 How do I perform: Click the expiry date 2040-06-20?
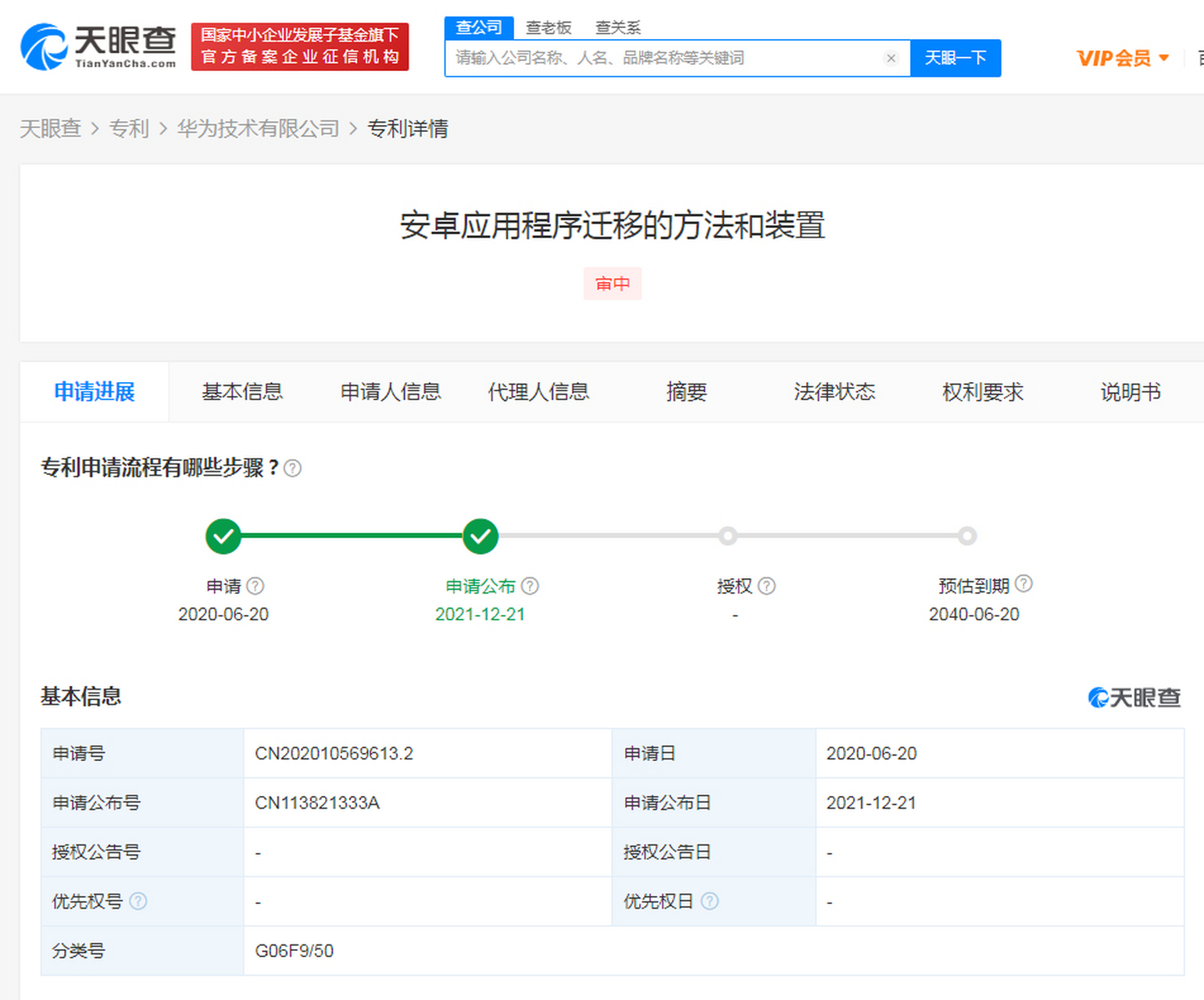pyautogui.click(x=974, y=615)
